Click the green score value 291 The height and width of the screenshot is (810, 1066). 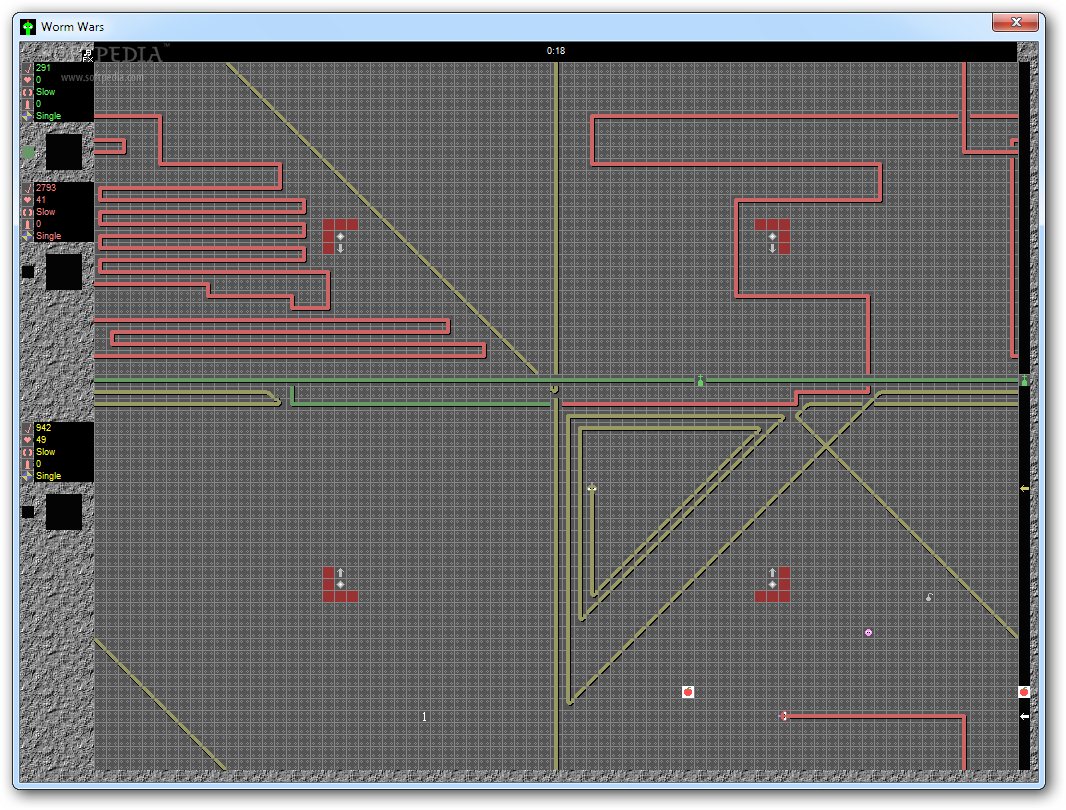click(44, 68)
